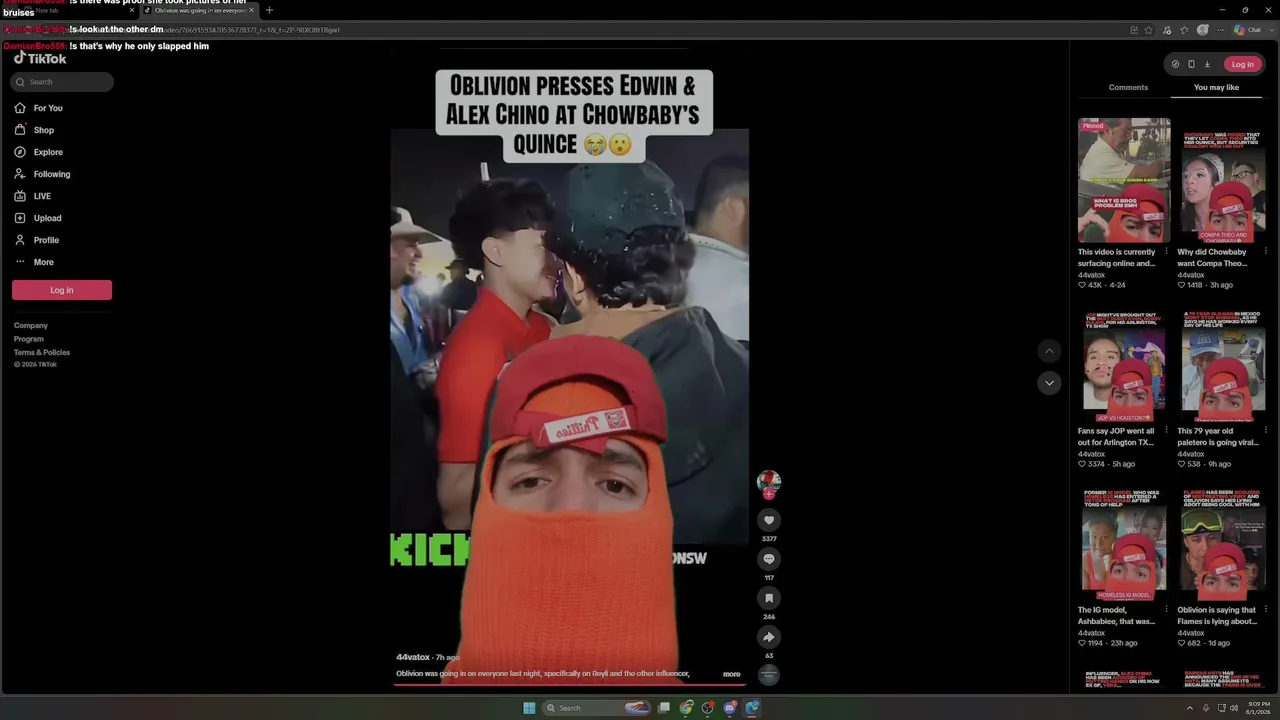Screen dimensions: 1280x720
Task: Add this page to browser favorites
Action: [x=1149, y=30]
